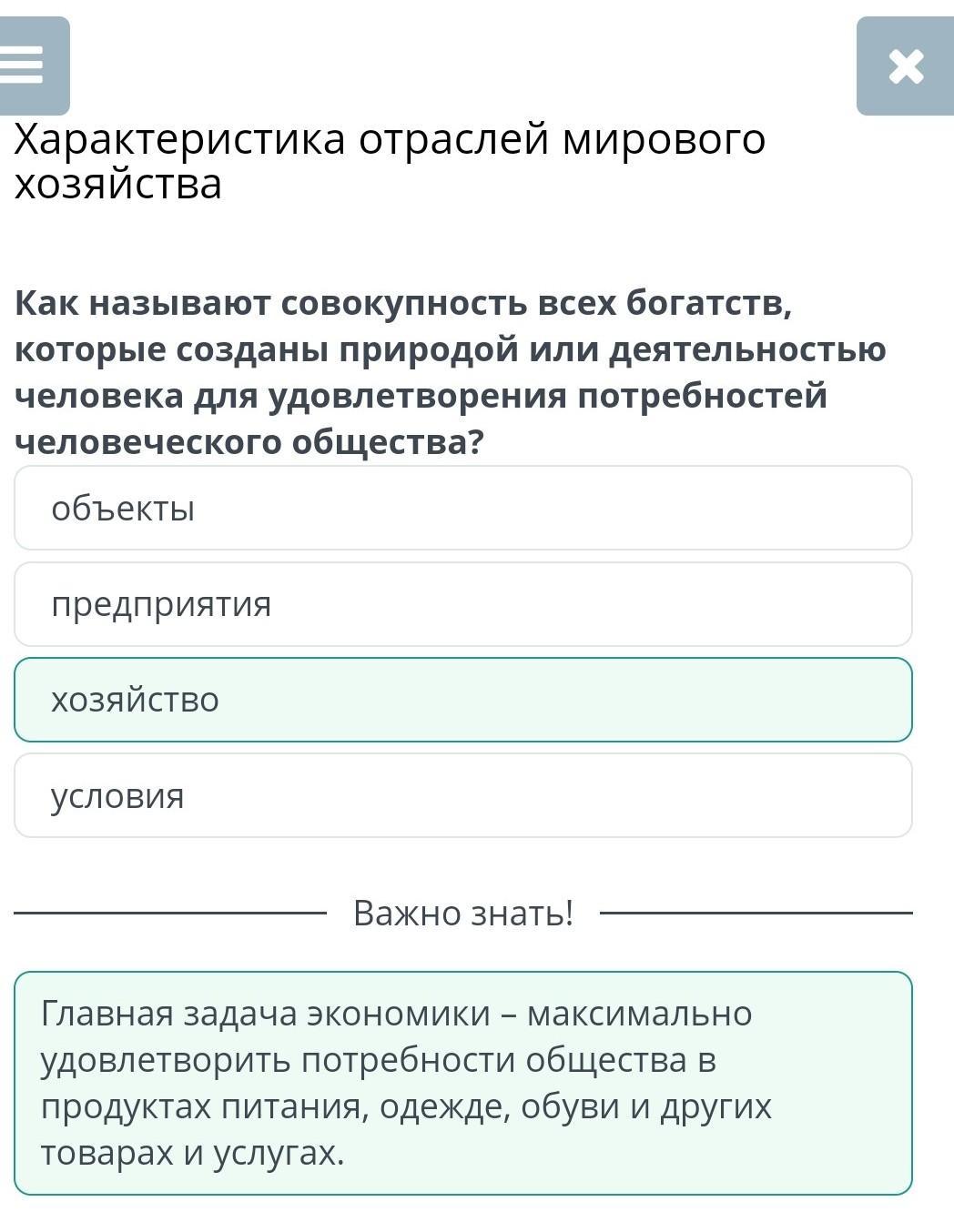Click the first question line «Как называют совокупность»

pyautogui.click(x=403, y=303)
